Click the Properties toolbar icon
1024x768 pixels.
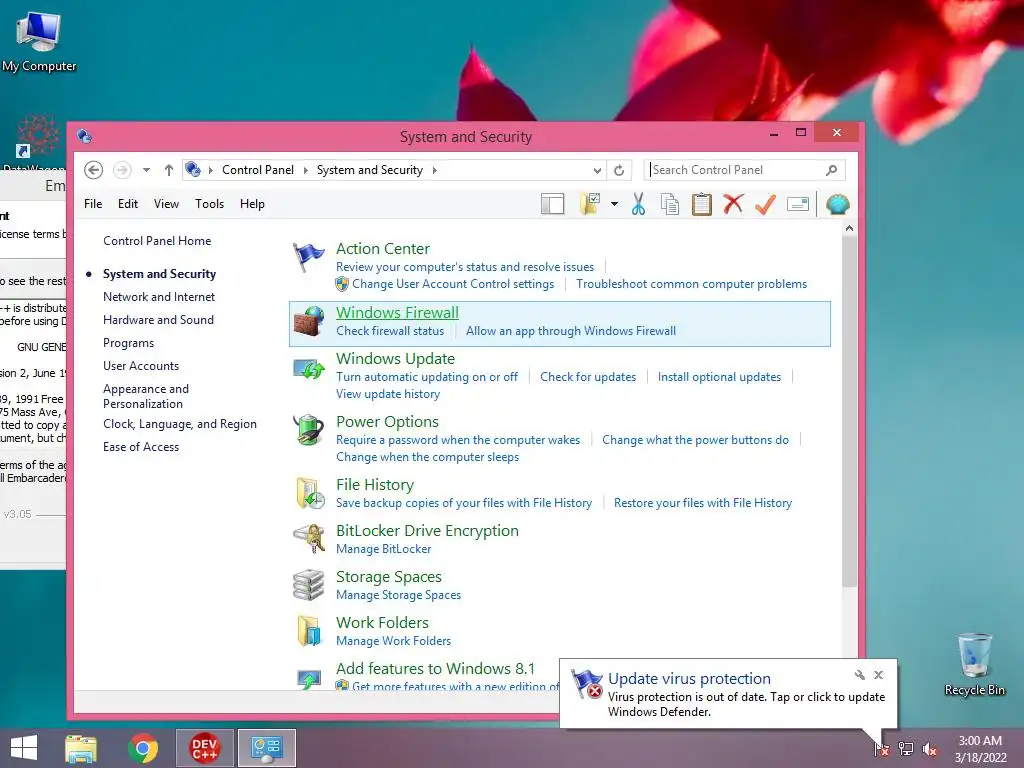(797, 204)
